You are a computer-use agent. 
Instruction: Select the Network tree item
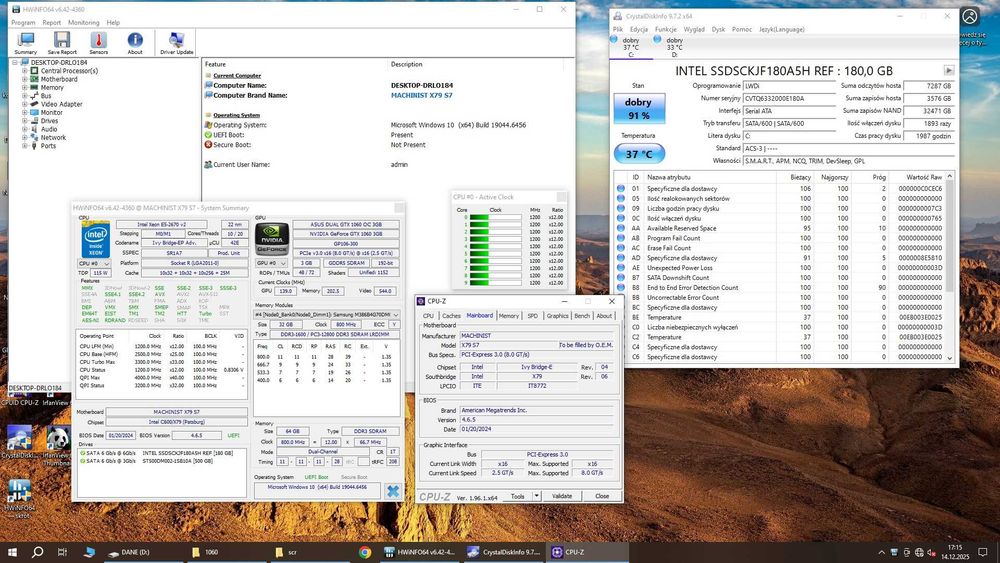coord(53,137)
